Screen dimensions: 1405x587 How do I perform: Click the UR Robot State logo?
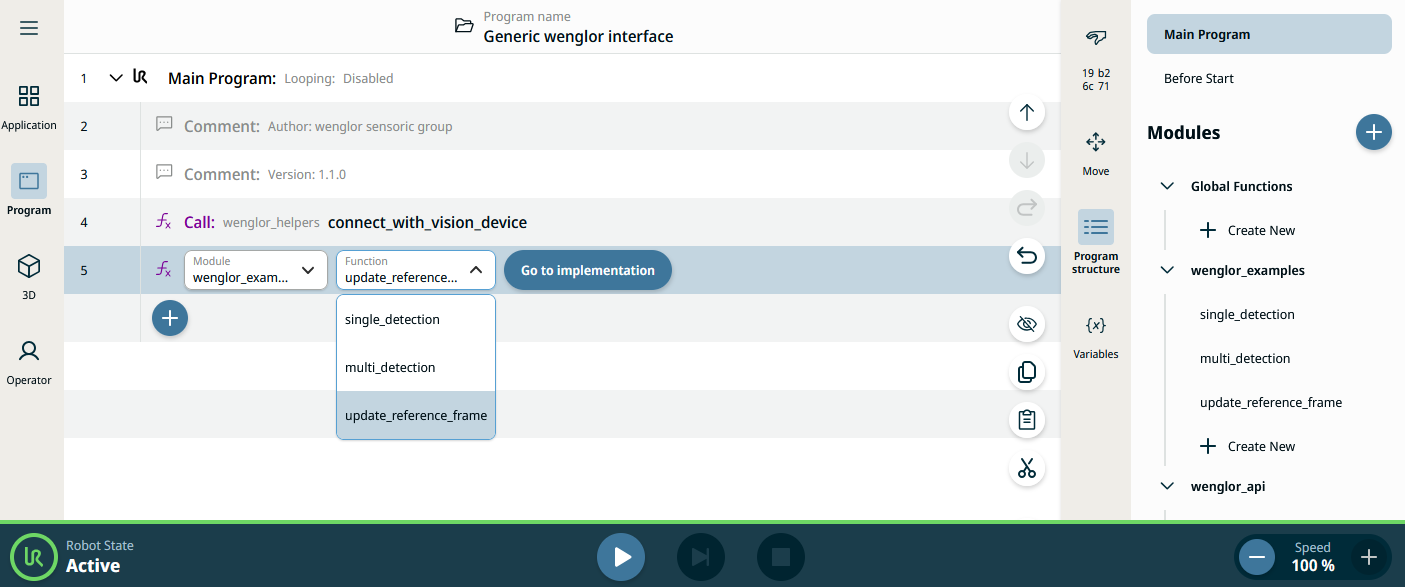(33, 556)
